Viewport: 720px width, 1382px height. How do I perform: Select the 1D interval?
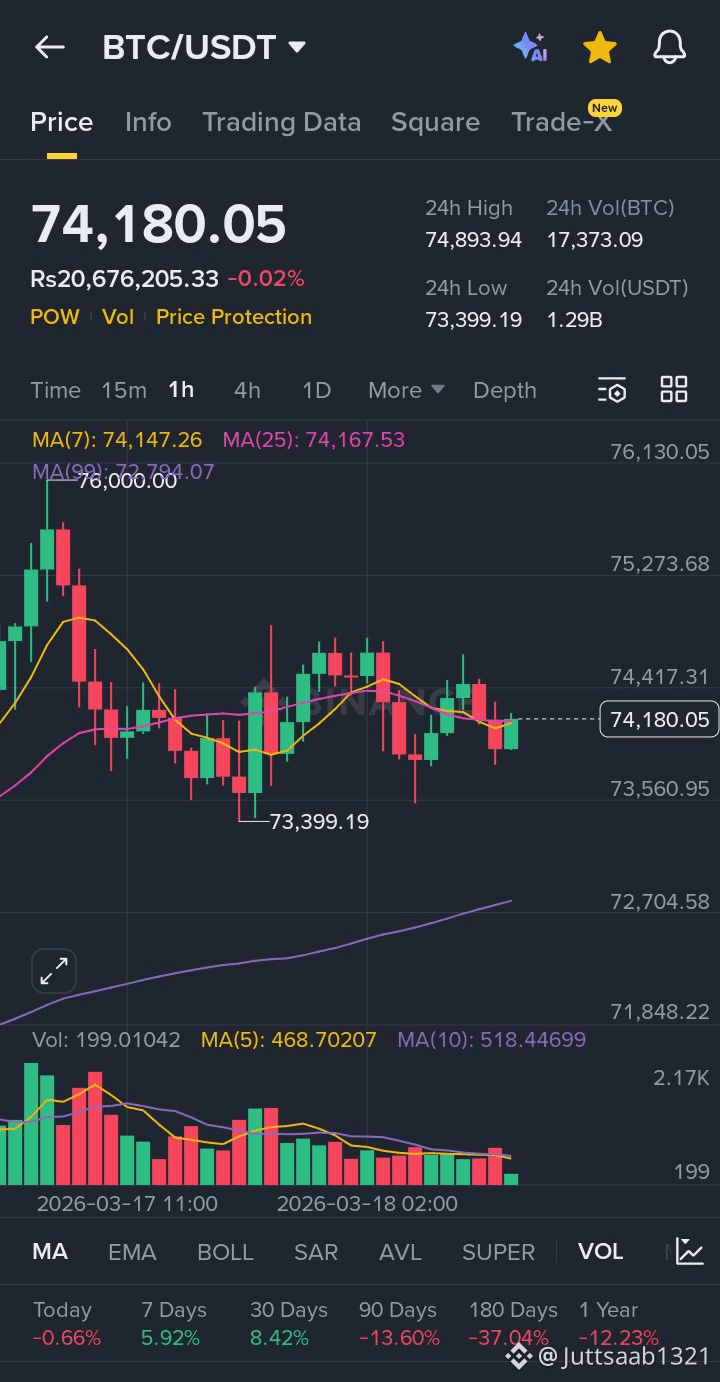pyautogui.click(x=316, y=390)
